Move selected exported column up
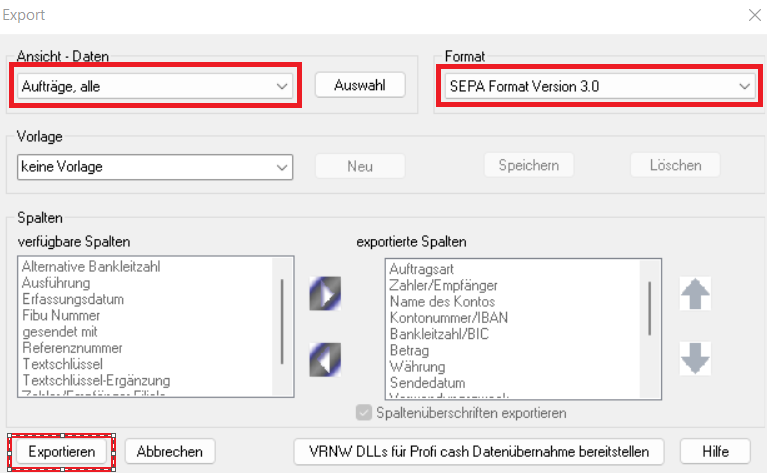Screen dimensions: 767x473 695,293
